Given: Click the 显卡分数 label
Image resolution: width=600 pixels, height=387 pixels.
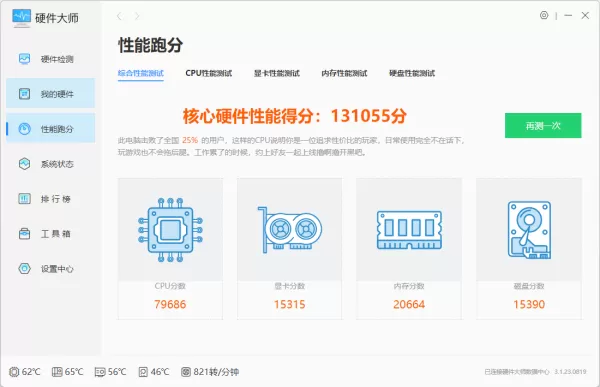Looking at the screenshot, I should click(290, 286).
